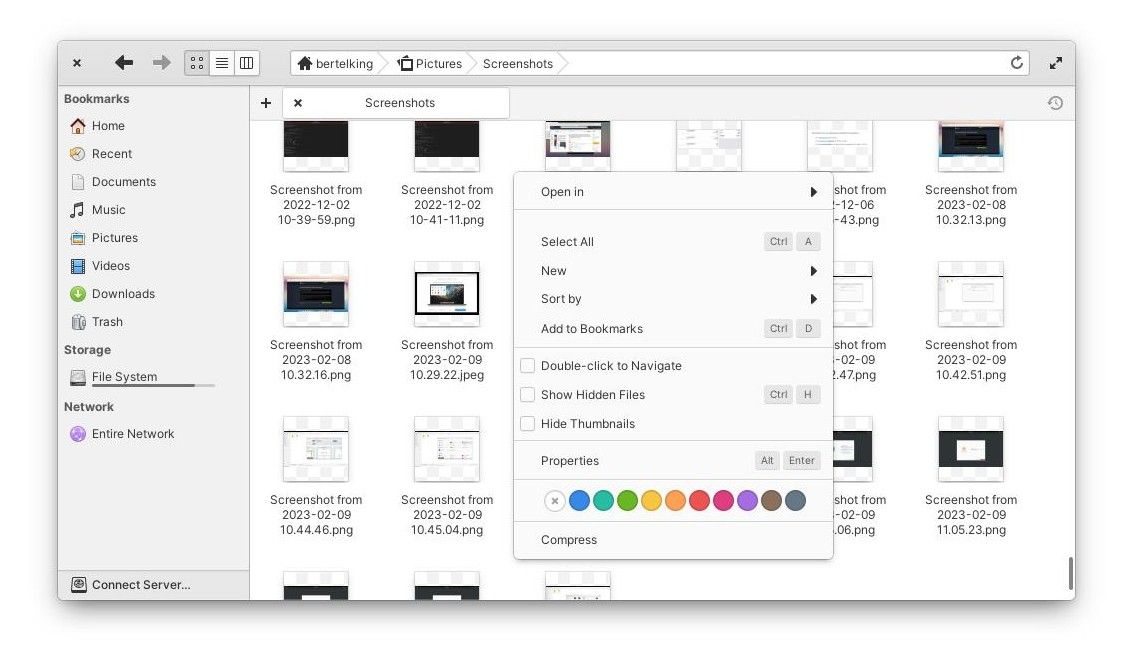The width and height of the screenshot is (1134, 650).
Task: Select Screenshot 2023-02-09 10.44.46.png
Action: [x=316, y=476]
